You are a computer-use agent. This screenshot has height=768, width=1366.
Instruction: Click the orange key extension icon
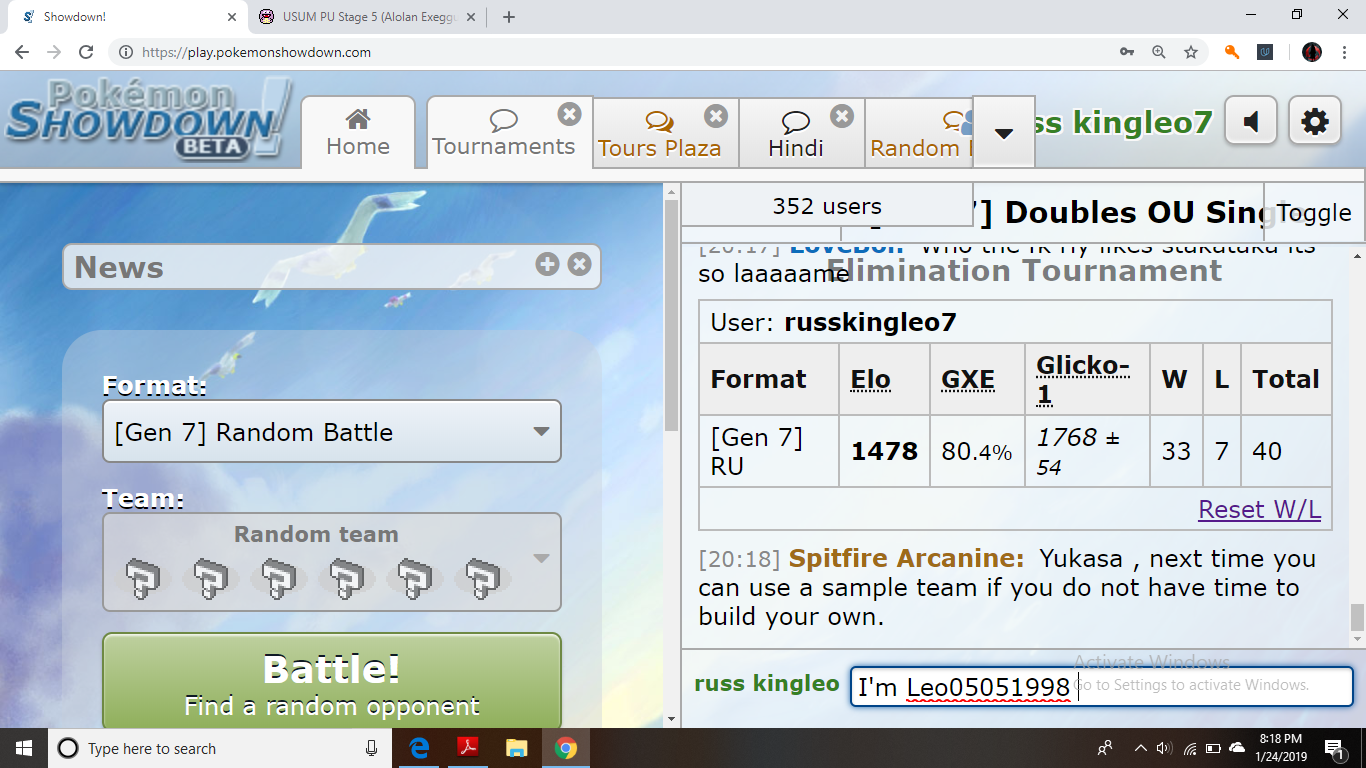click(1232, 52)
